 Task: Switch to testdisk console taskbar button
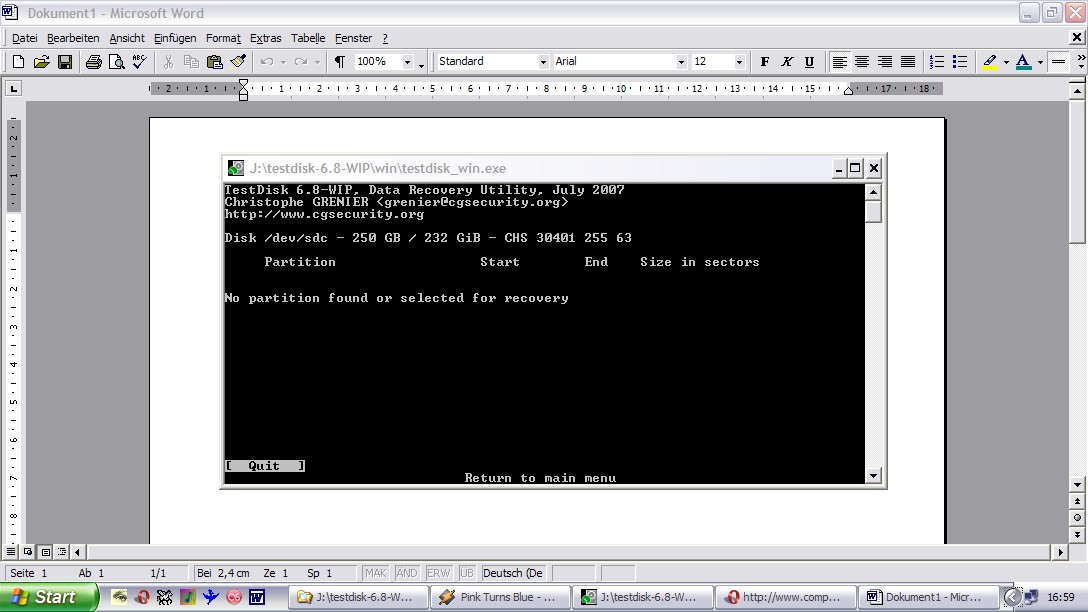(x=643, y=597)
